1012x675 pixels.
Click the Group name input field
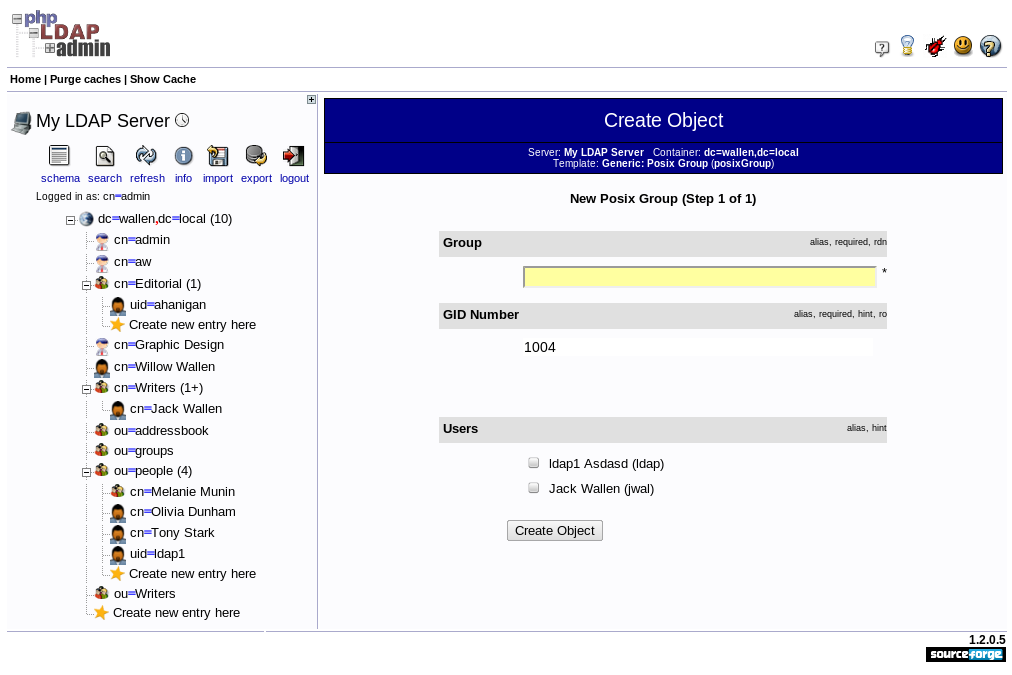coord(699,277)
